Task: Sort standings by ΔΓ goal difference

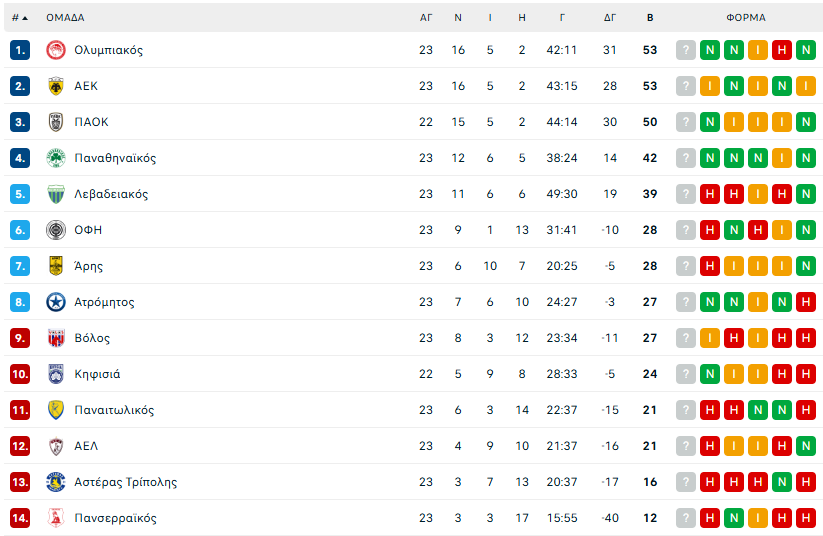Action: click(x=610, y=17)
